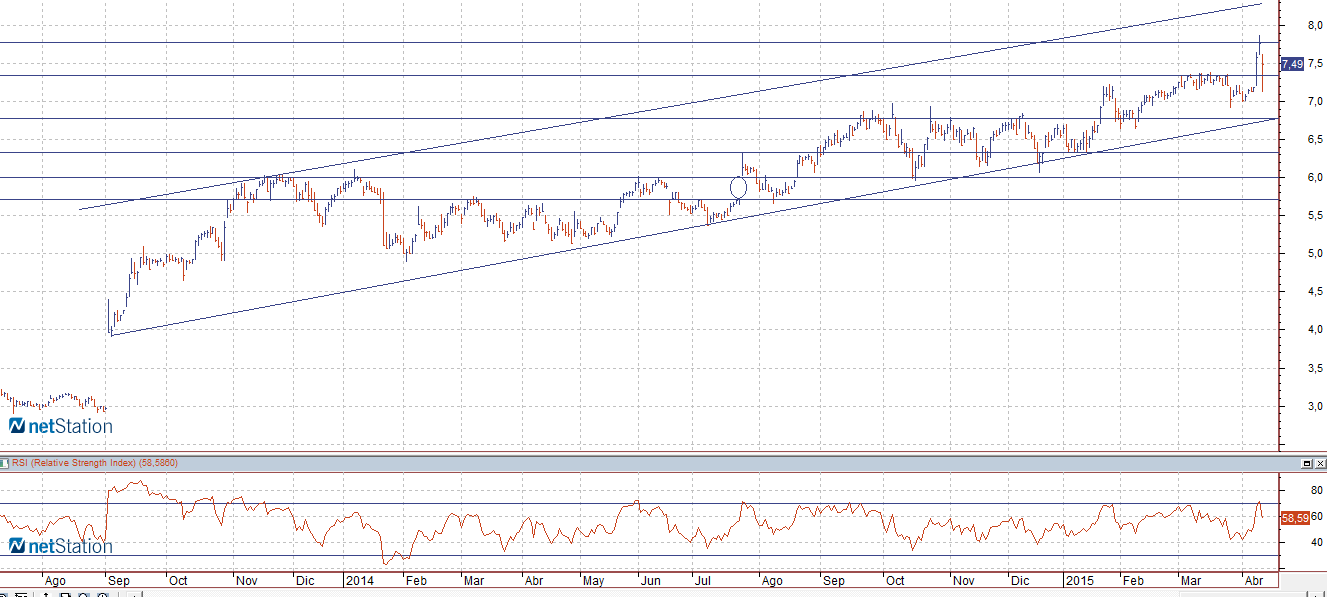This screenshot has width=1327, height=597.
Task: Select the lower ascending channel trend line
Action: (x=693, y=226)
